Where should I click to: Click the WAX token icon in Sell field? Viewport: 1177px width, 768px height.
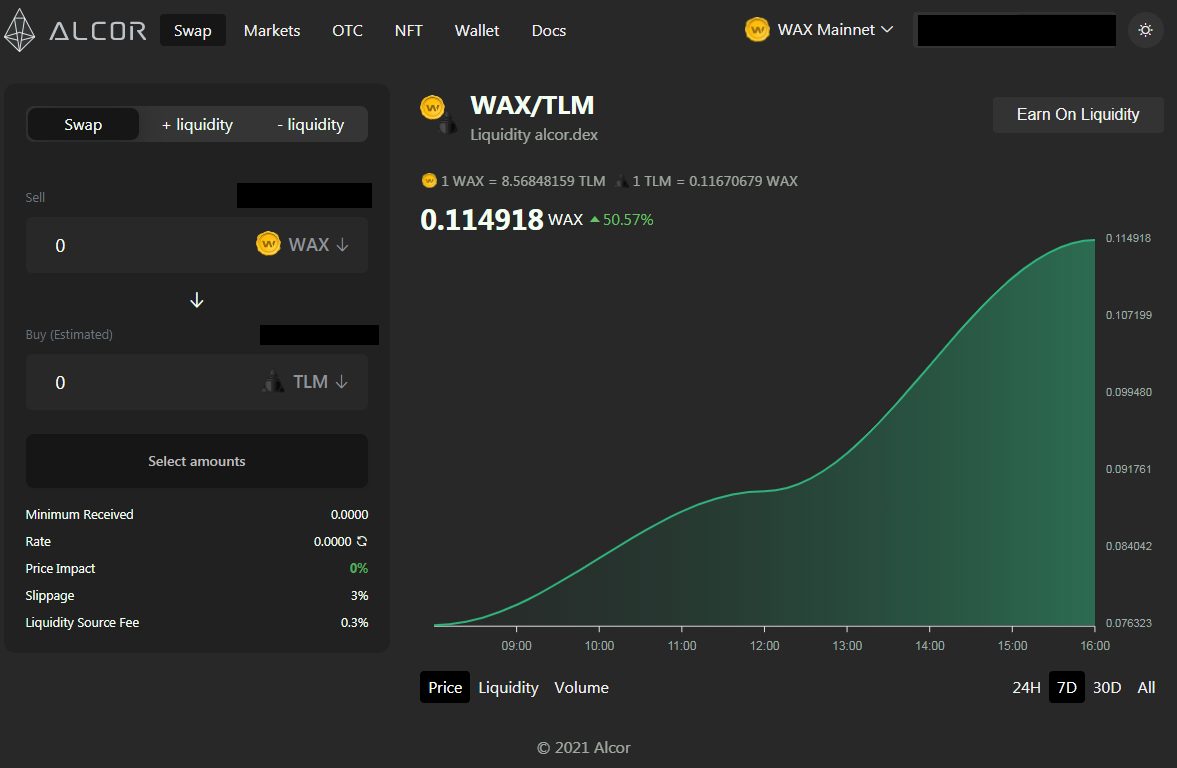tap(268, 244)
